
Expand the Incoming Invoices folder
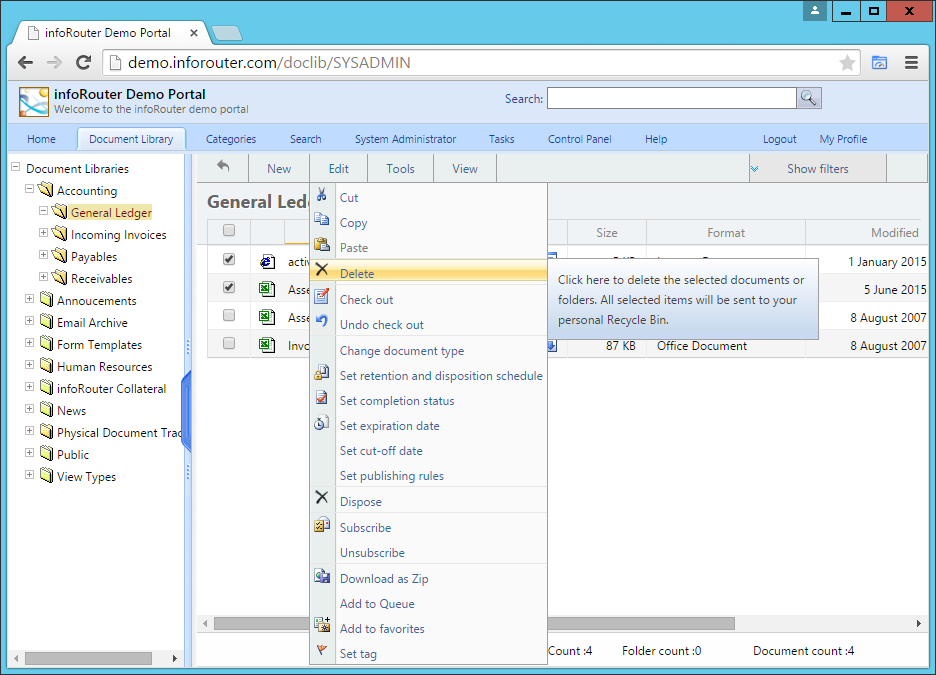click(44, 233)
